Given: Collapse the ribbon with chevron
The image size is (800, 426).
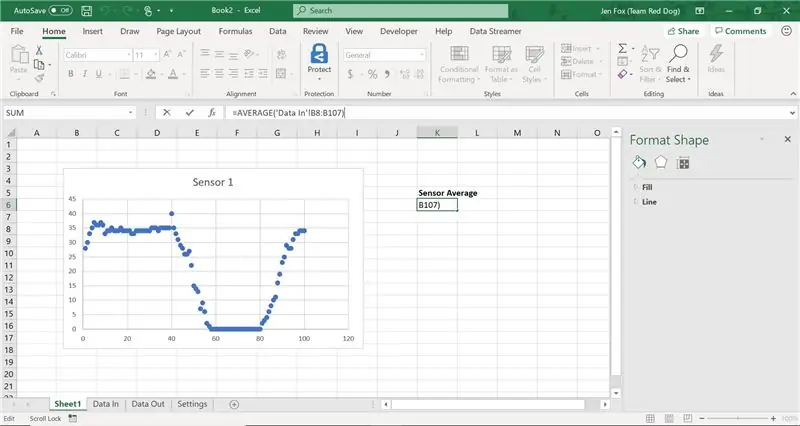Looking at the screenshot, I should tap(793, 94).
